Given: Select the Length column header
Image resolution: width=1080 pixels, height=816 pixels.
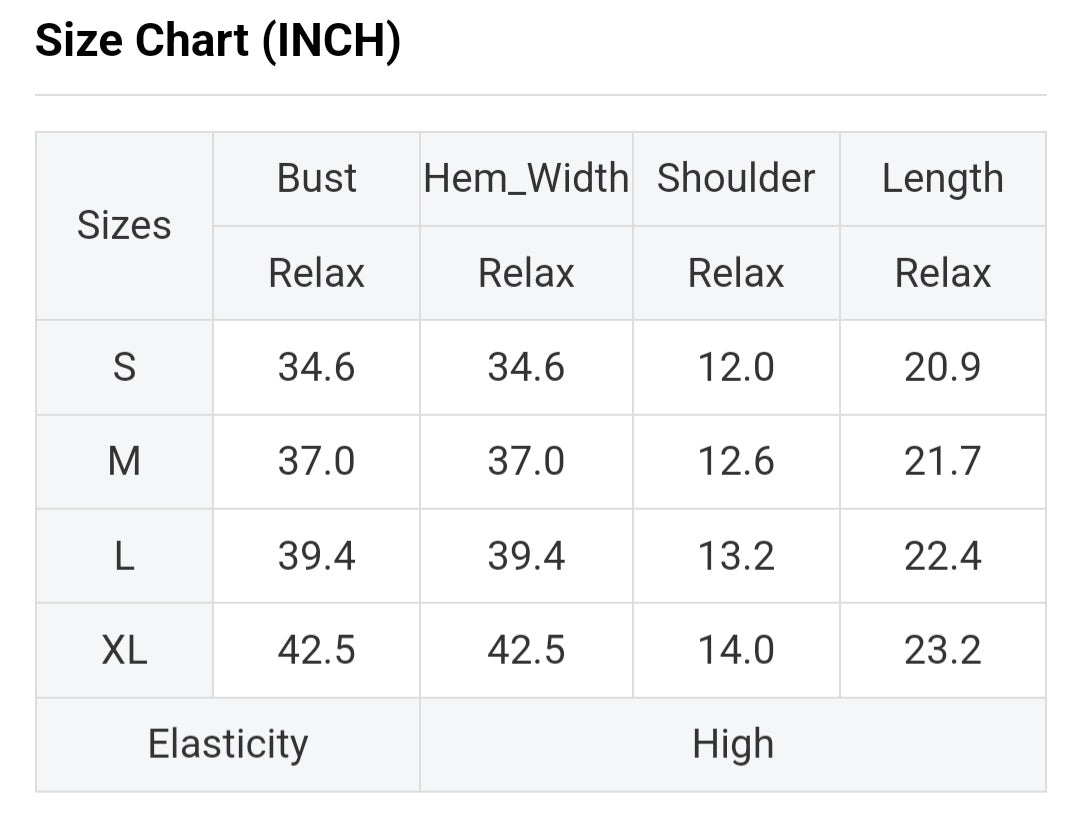Looking at the screenshot, I should click(942, 179).
